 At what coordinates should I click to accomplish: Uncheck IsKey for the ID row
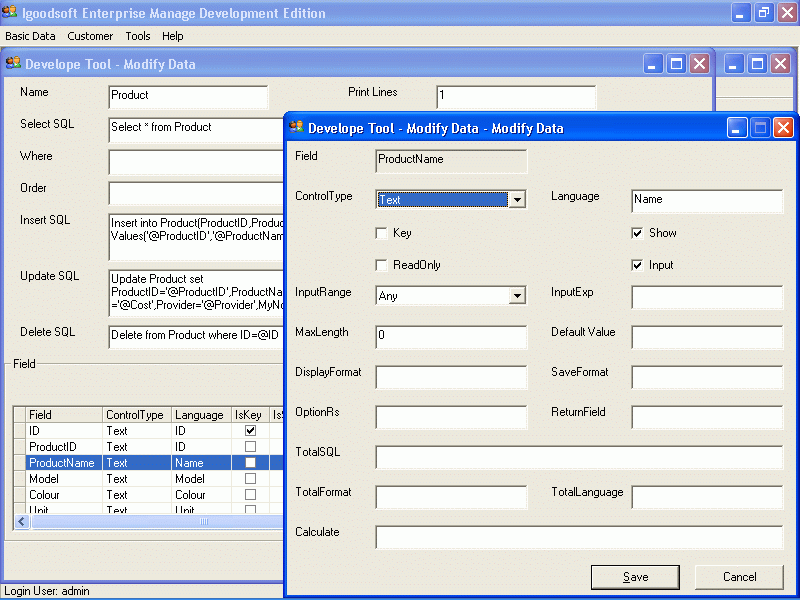tap(250, 431)
